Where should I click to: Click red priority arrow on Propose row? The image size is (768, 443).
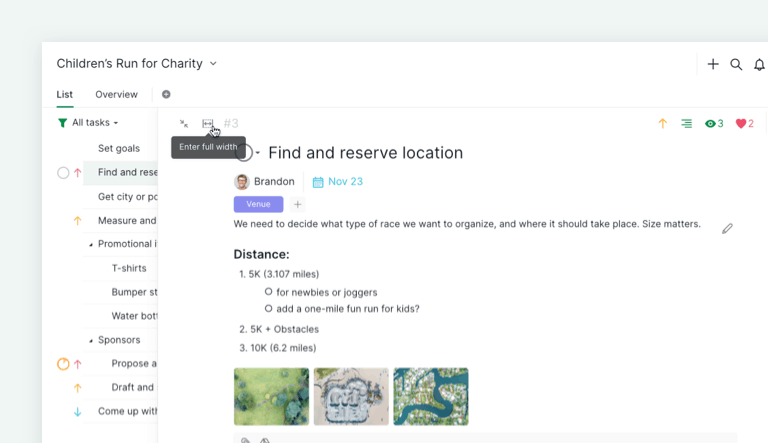point(77,364)
